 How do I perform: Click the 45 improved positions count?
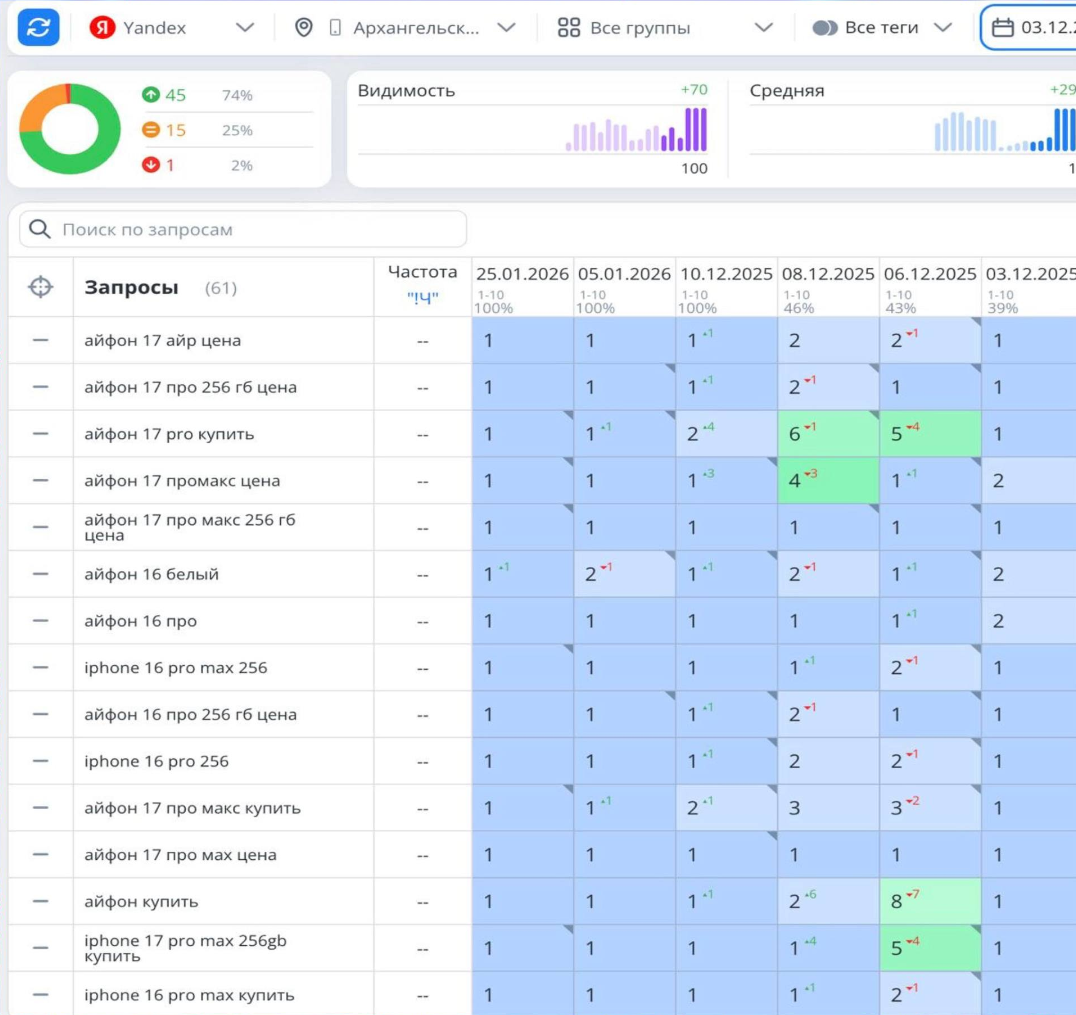coord(176,95)
